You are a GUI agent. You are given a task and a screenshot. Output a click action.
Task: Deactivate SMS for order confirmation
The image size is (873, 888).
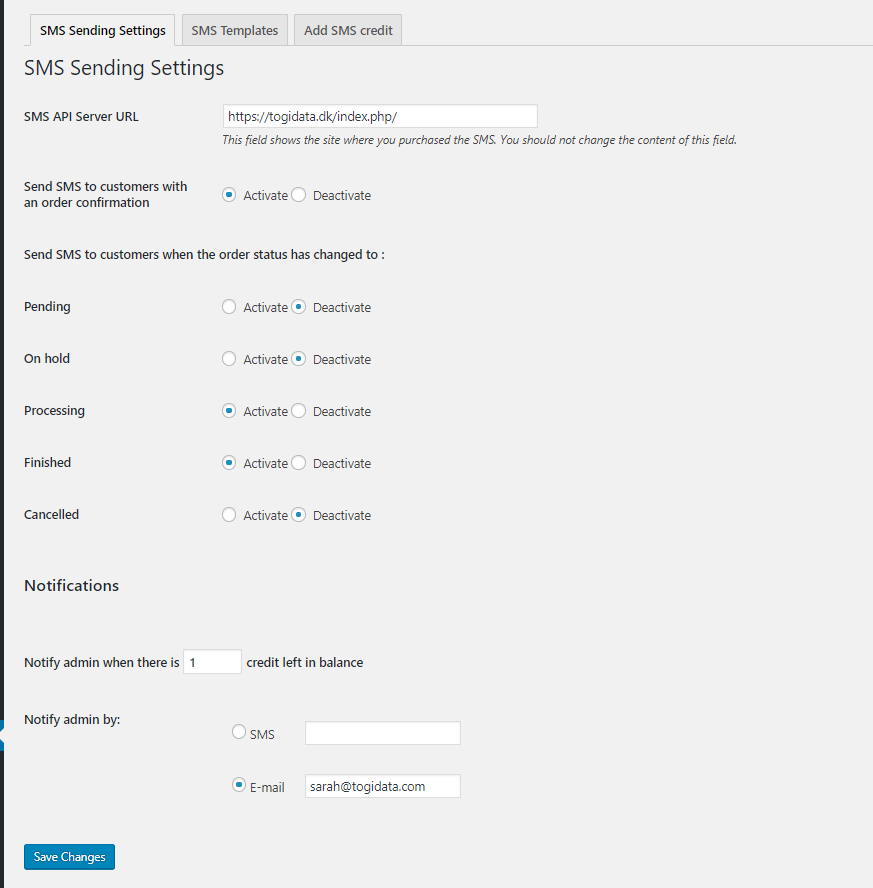(x=298, y=195)
